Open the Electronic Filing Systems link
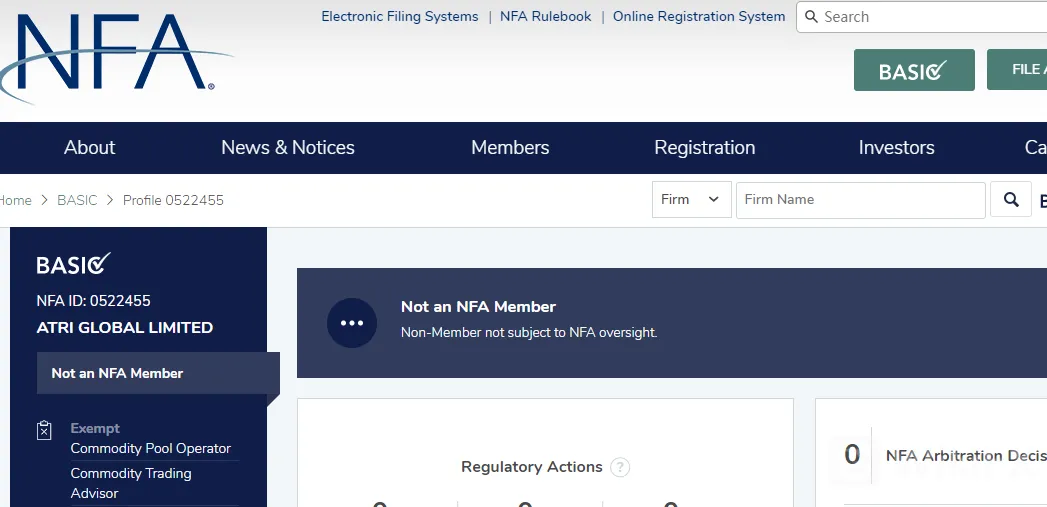The image size is (1047, 507). click(x=400, y=17)
